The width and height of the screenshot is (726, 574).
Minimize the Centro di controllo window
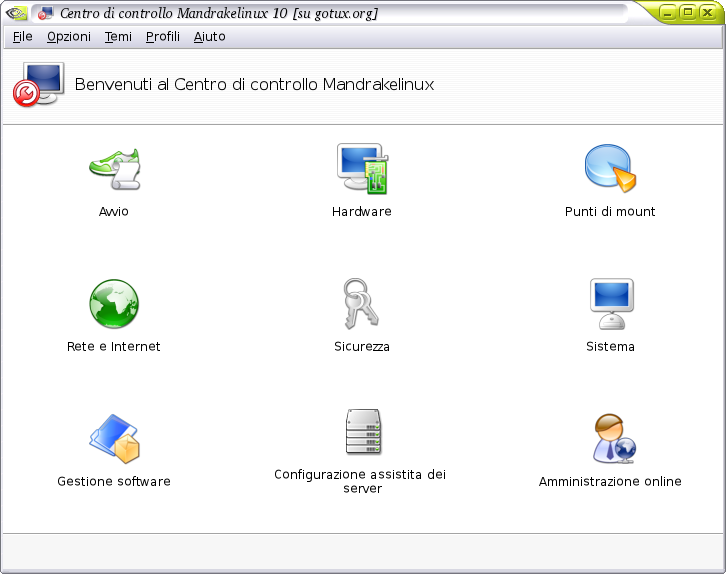tap(668, 12)
